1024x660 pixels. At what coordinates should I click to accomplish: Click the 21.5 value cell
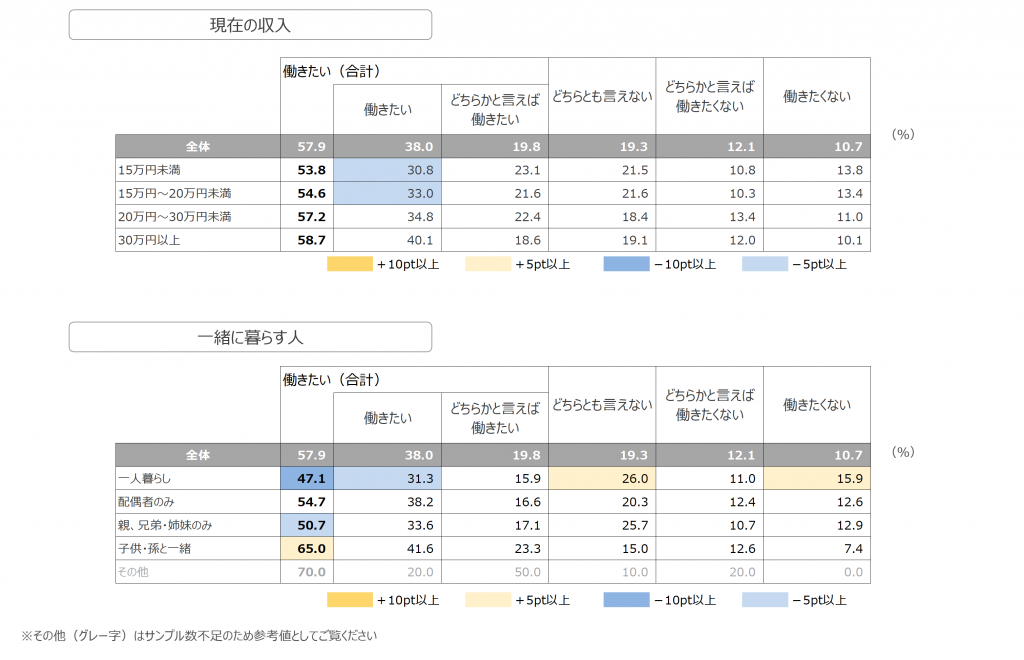pyautogui.click(x=602, y=170)
